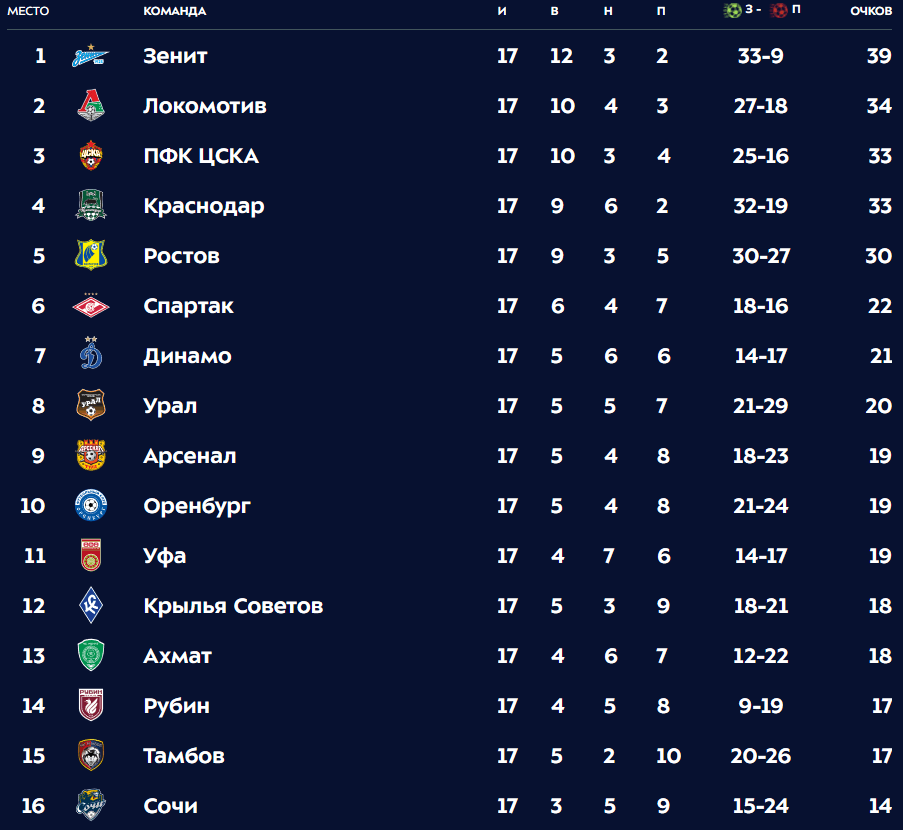Image resolution: width=903 pixels, height=830 pixels.
Task: Click the goals scored-conceded header icon
Action: point(761,10)
